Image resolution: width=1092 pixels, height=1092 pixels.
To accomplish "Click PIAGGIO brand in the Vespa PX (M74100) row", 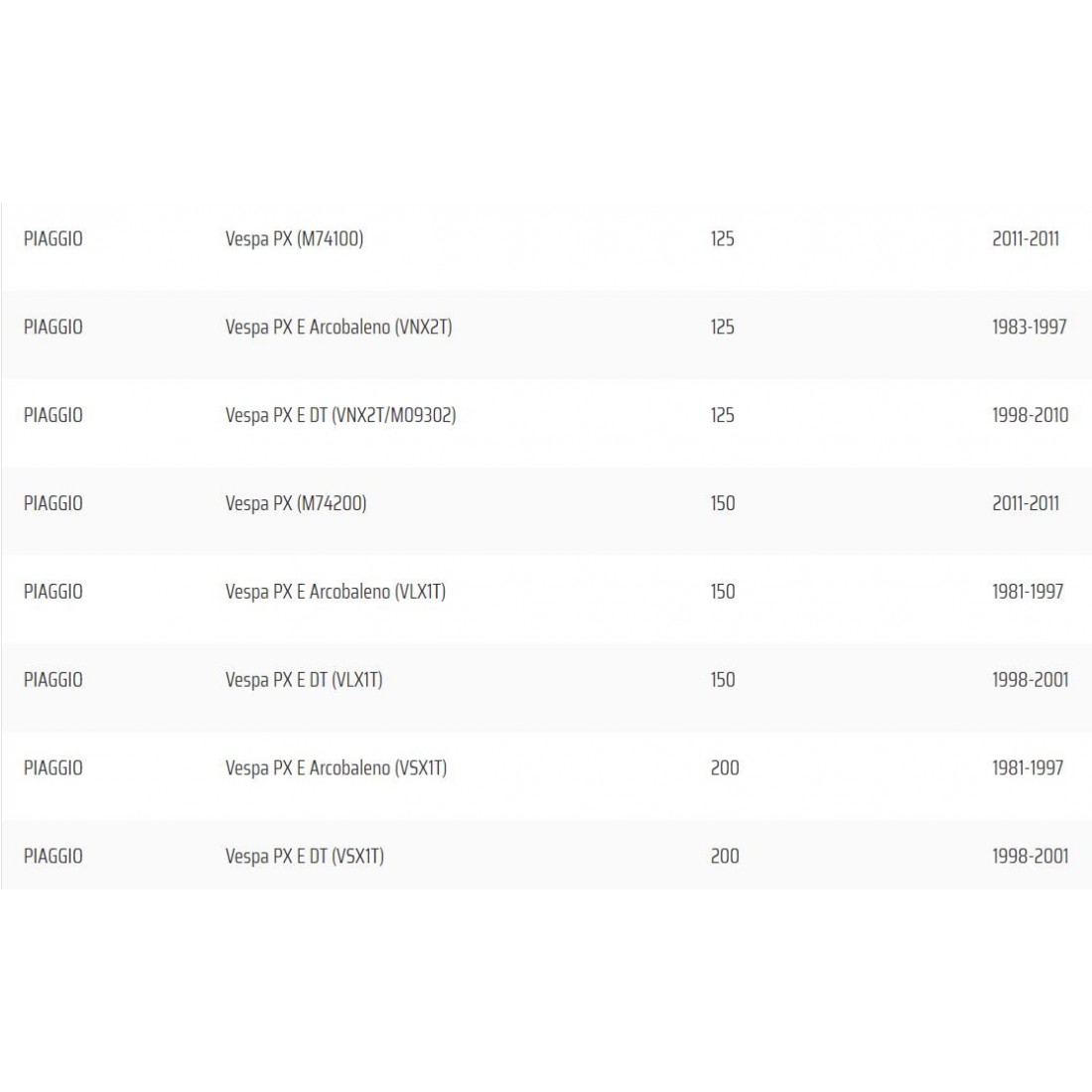I will tap(54, 238).
